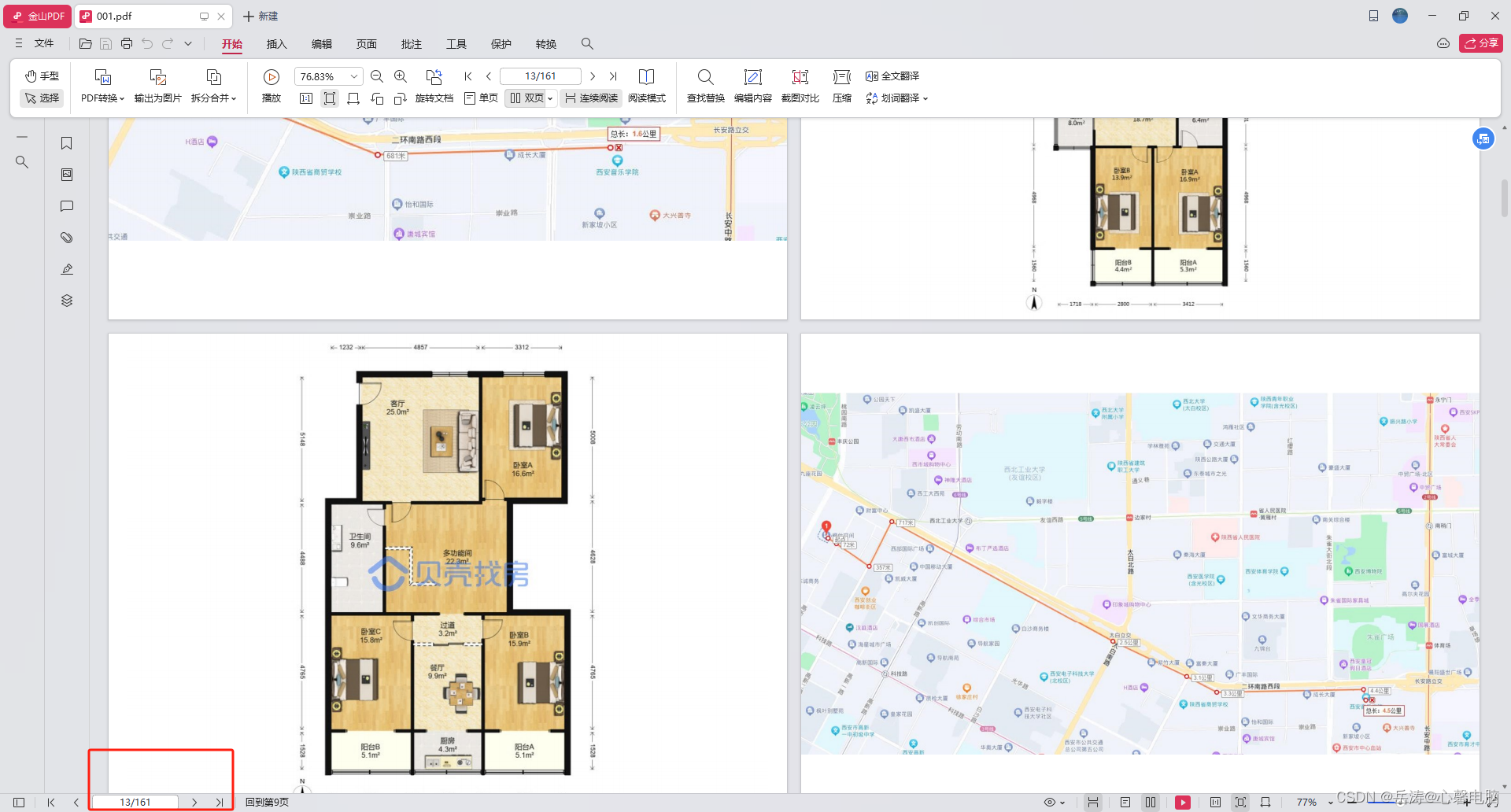Screen dimensions: 1511x812
Task: Open the 文件 menu
Action: [35, 43]
